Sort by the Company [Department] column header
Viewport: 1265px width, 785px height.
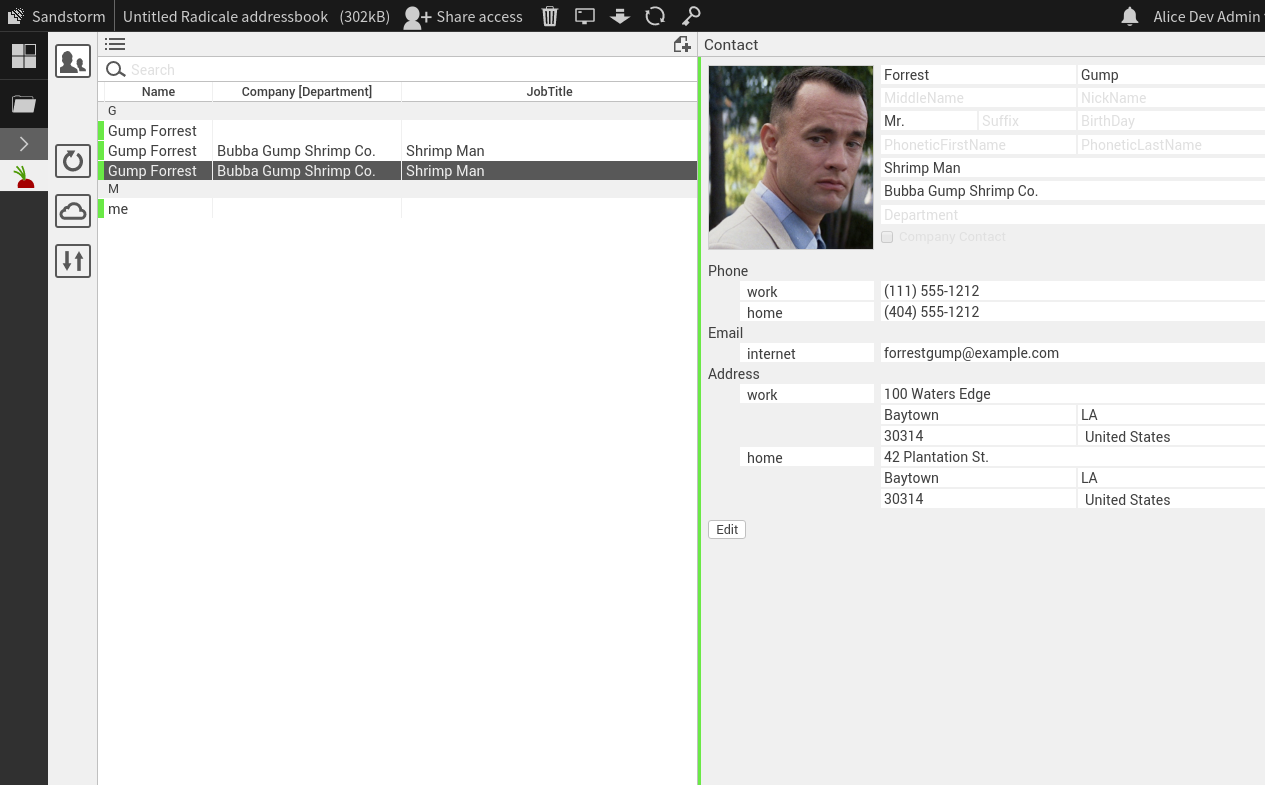pos(307,92)
